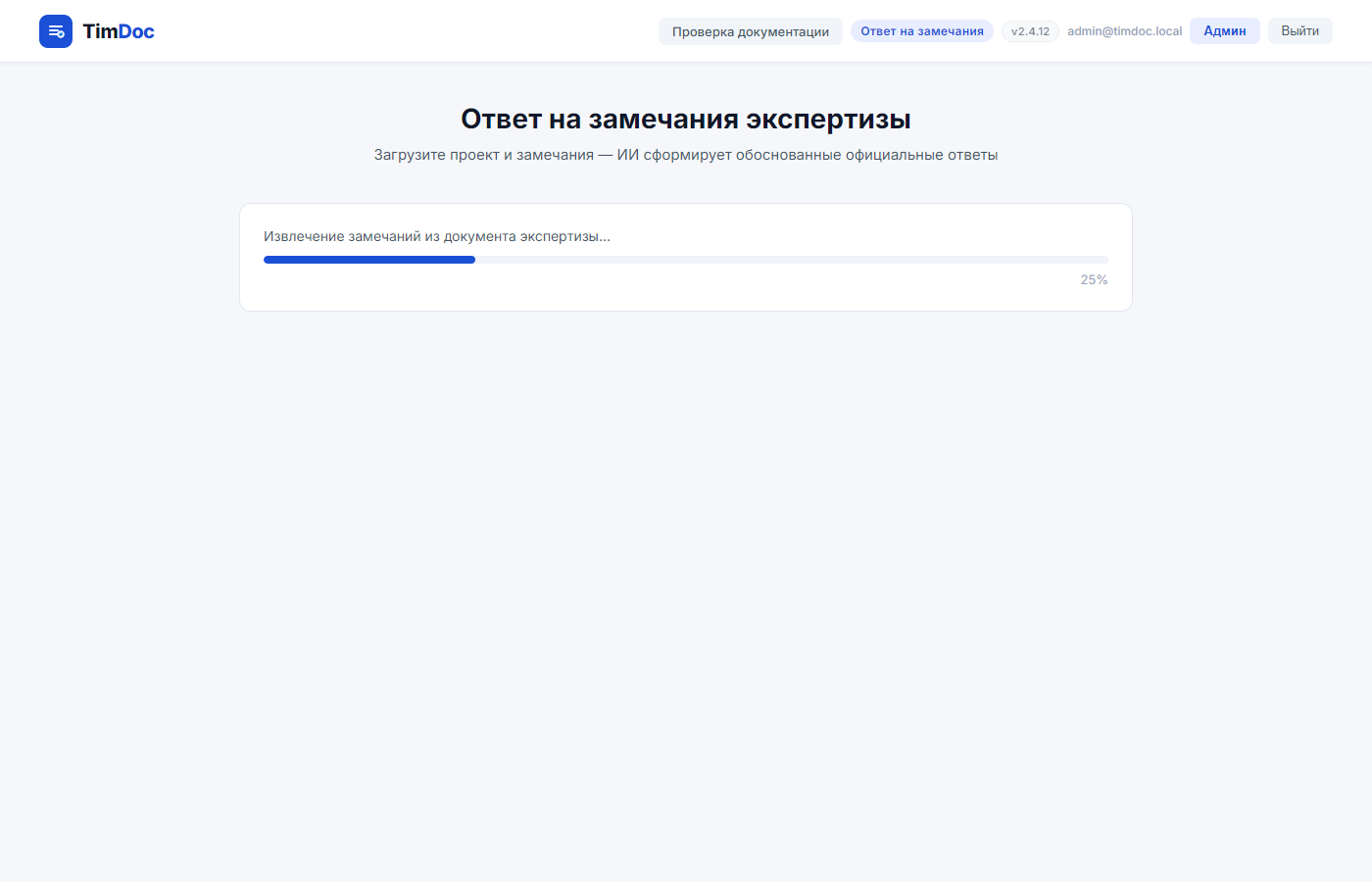The image size is (1372, 882).
Task: Click the admin@timdoc.local account label
Action: tap(1124, 30)
